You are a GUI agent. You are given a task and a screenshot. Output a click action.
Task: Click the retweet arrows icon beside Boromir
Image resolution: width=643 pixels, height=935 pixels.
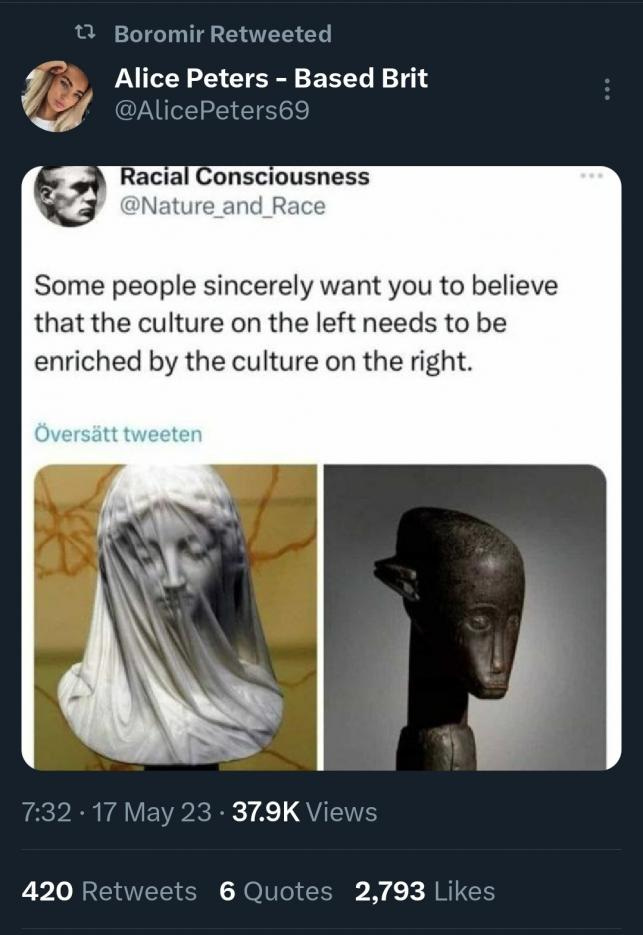coord(84,34)
